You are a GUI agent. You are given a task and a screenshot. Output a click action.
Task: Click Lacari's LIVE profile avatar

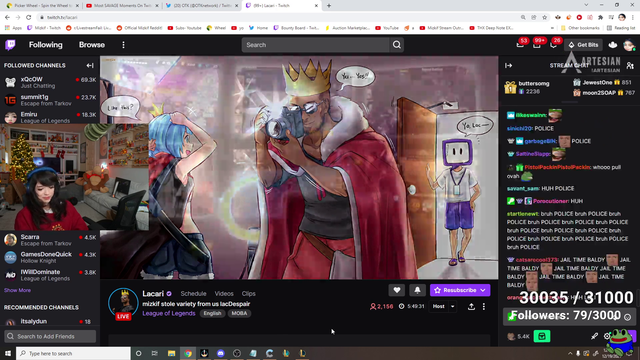pyautogui.click(x=123, y=303)
